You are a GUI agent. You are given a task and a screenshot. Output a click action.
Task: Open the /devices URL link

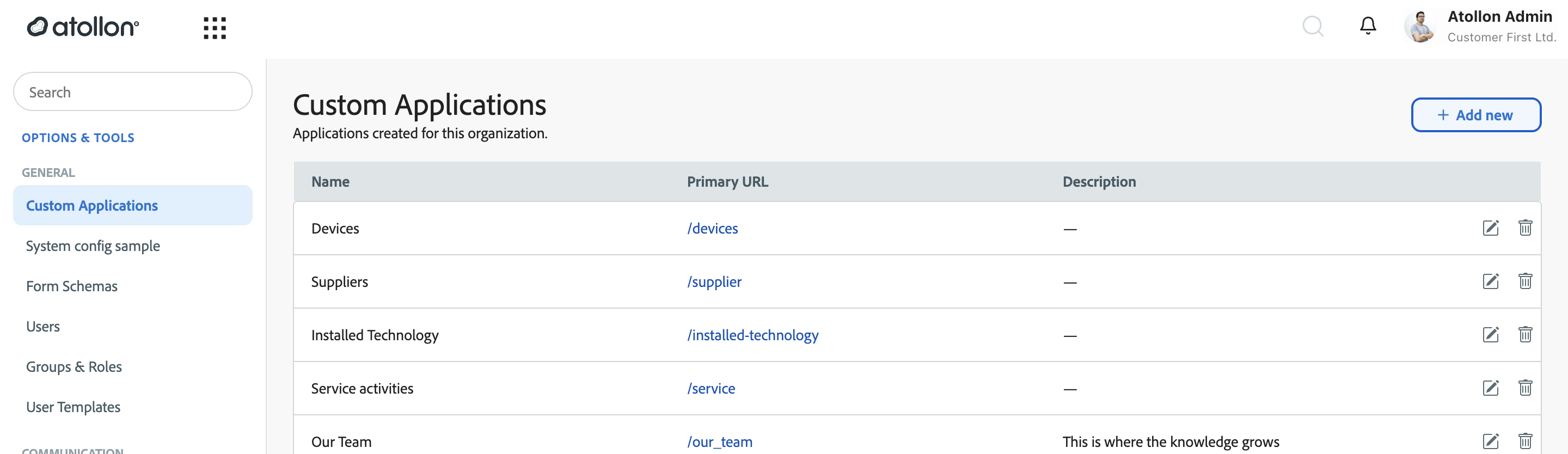[x=712, y=228]
